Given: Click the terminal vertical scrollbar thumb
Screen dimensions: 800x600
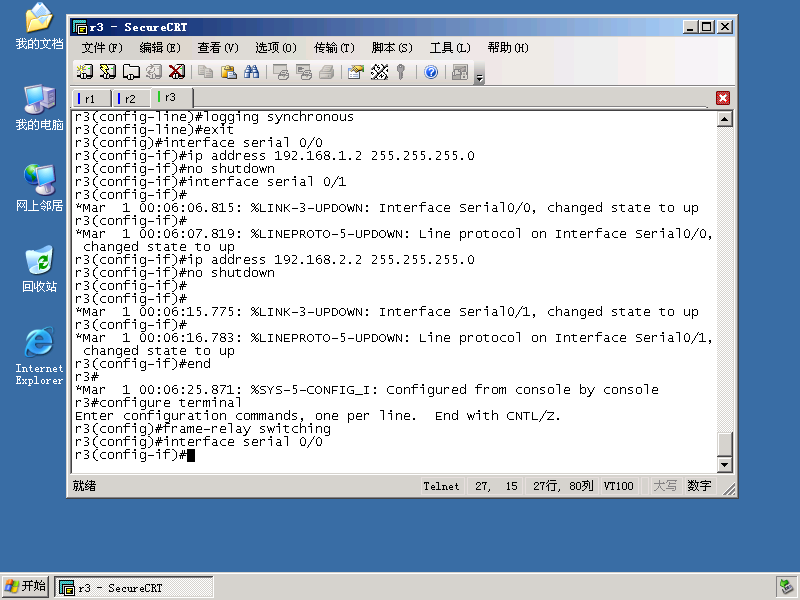Looking at the screenshot, I should click(724, 444).
